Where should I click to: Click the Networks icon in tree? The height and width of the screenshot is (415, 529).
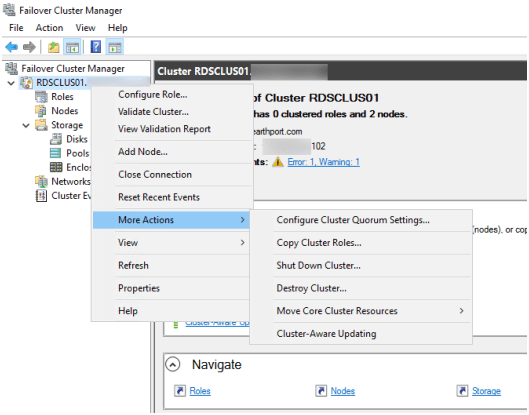pyautogui.click(x=41, y=182)
